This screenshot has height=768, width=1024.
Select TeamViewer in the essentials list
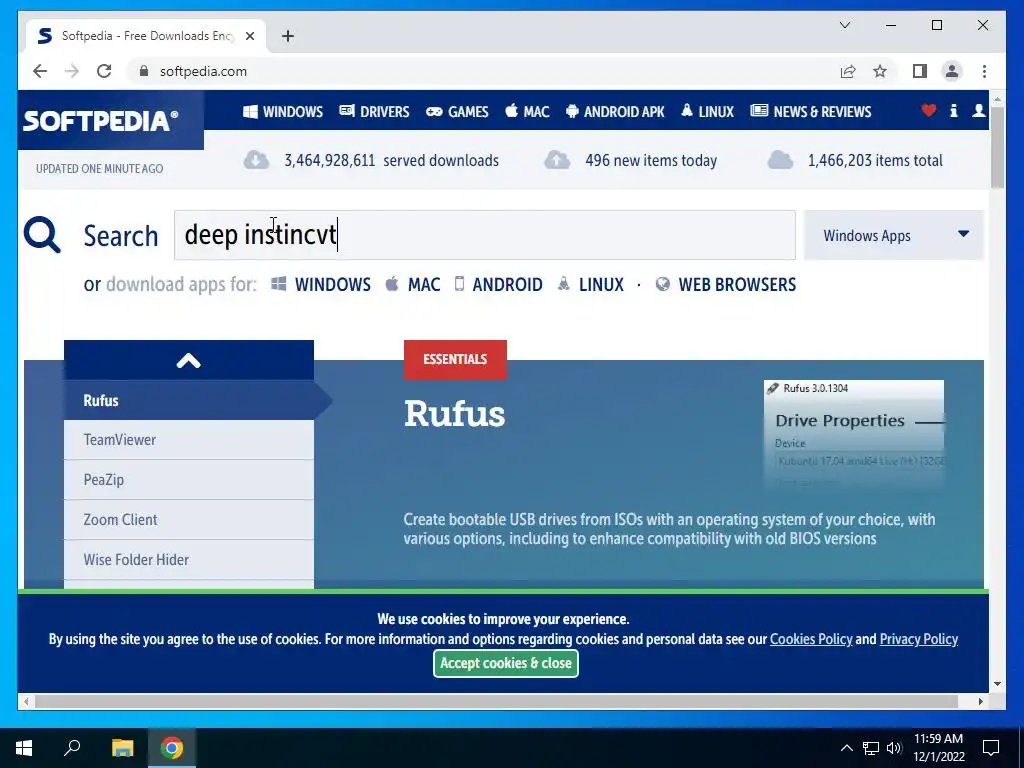coord(189,440)
